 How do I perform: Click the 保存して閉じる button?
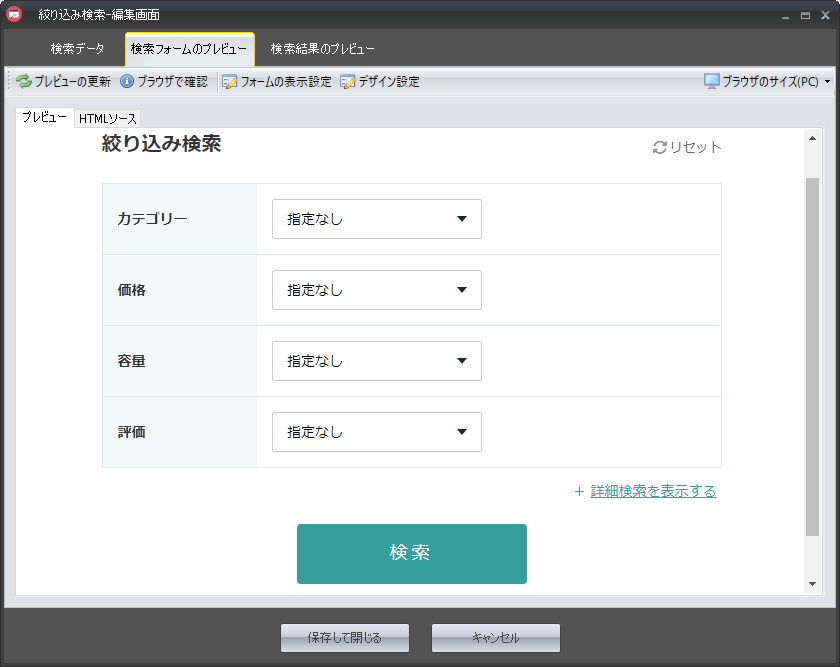344,637
